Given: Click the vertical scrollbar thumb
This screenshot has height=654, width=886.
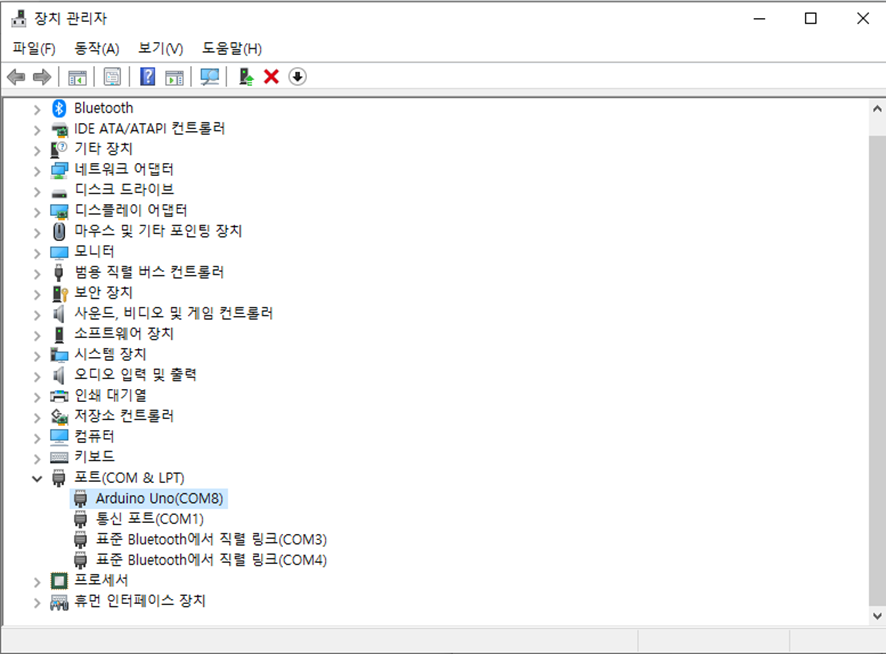Looking at the screenshot, I should (877, 370).
